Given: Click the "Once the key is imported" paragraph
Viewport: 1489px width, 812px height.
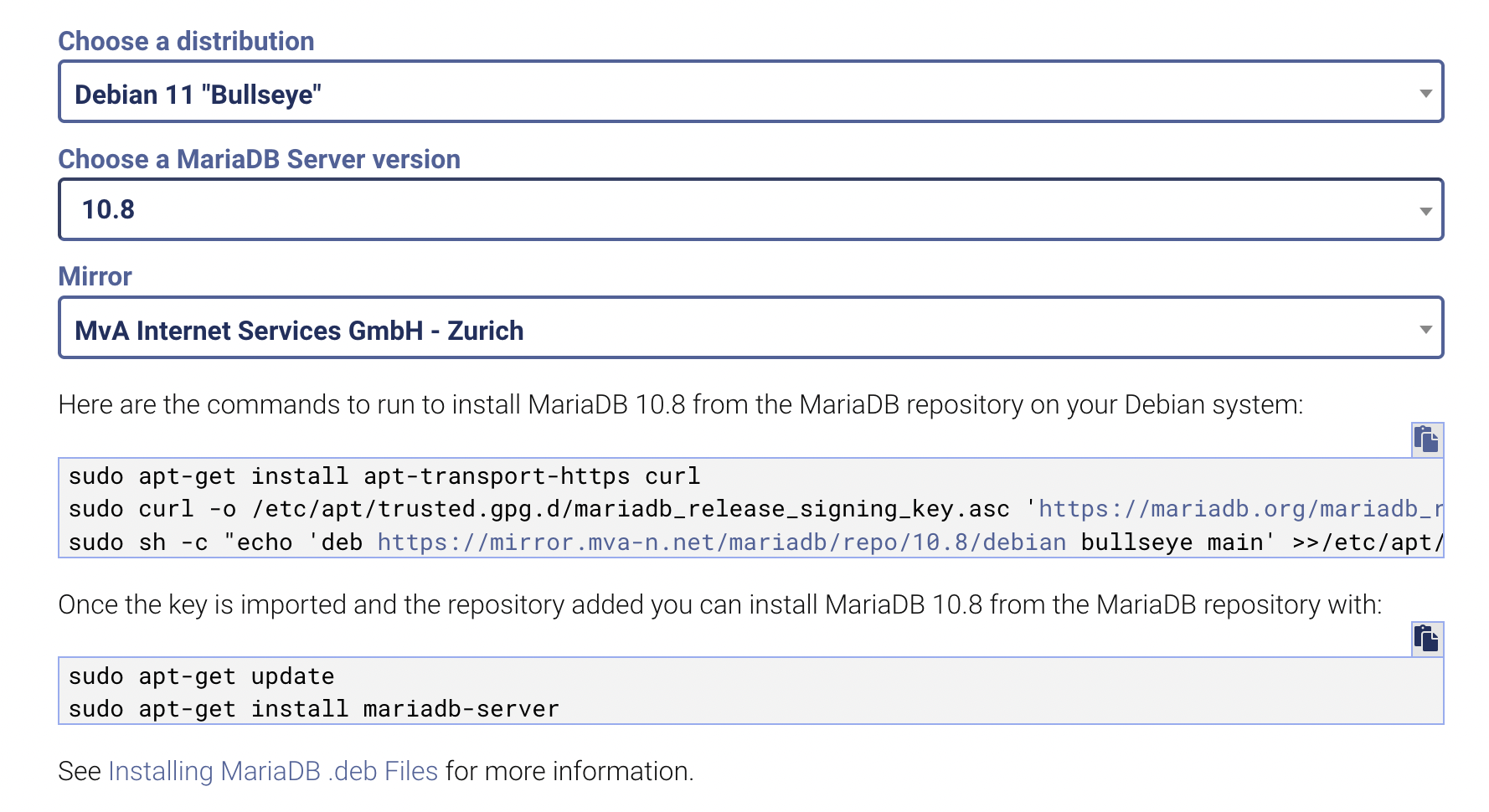Looking at the screenshot, I should [x=720, y=604].
